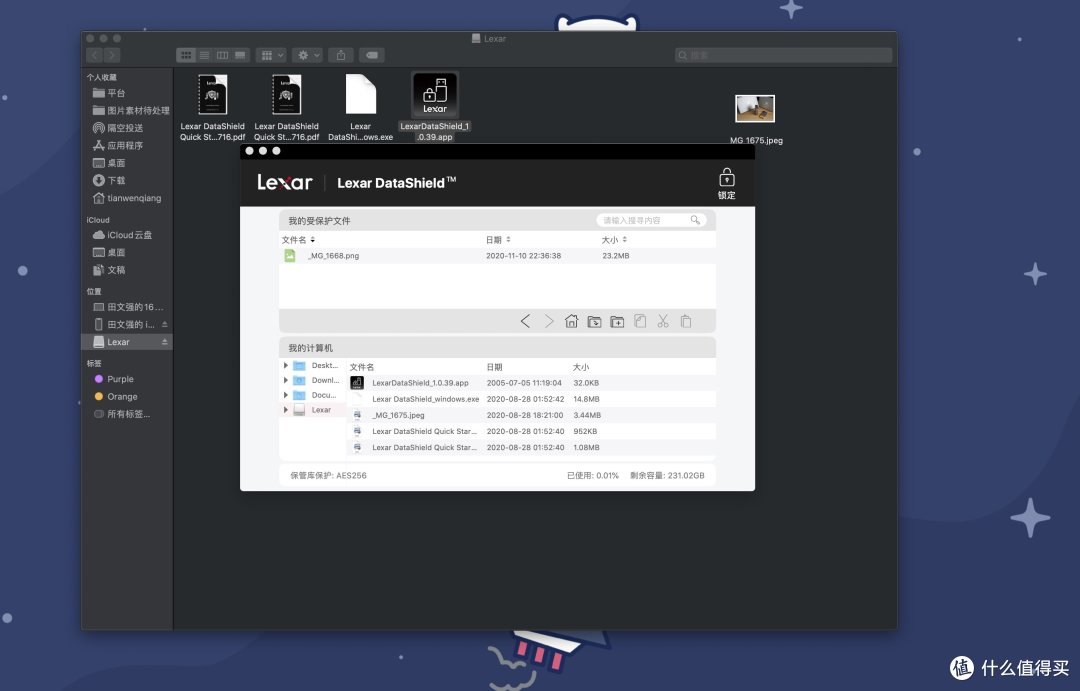Open 图片素材待处理 in Finder sidebar
The image size is (1080, 691).
tap(131, 110)
